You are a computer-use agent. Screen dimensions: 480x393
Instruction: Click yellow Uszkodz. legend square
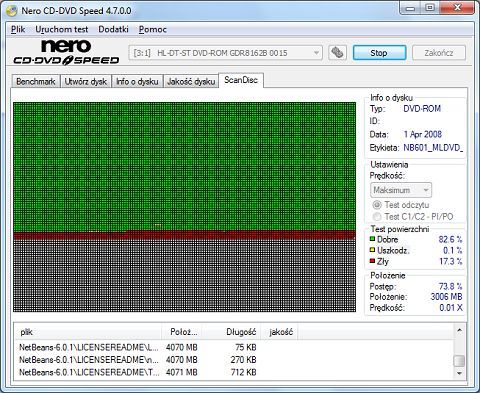click(372, 250)
